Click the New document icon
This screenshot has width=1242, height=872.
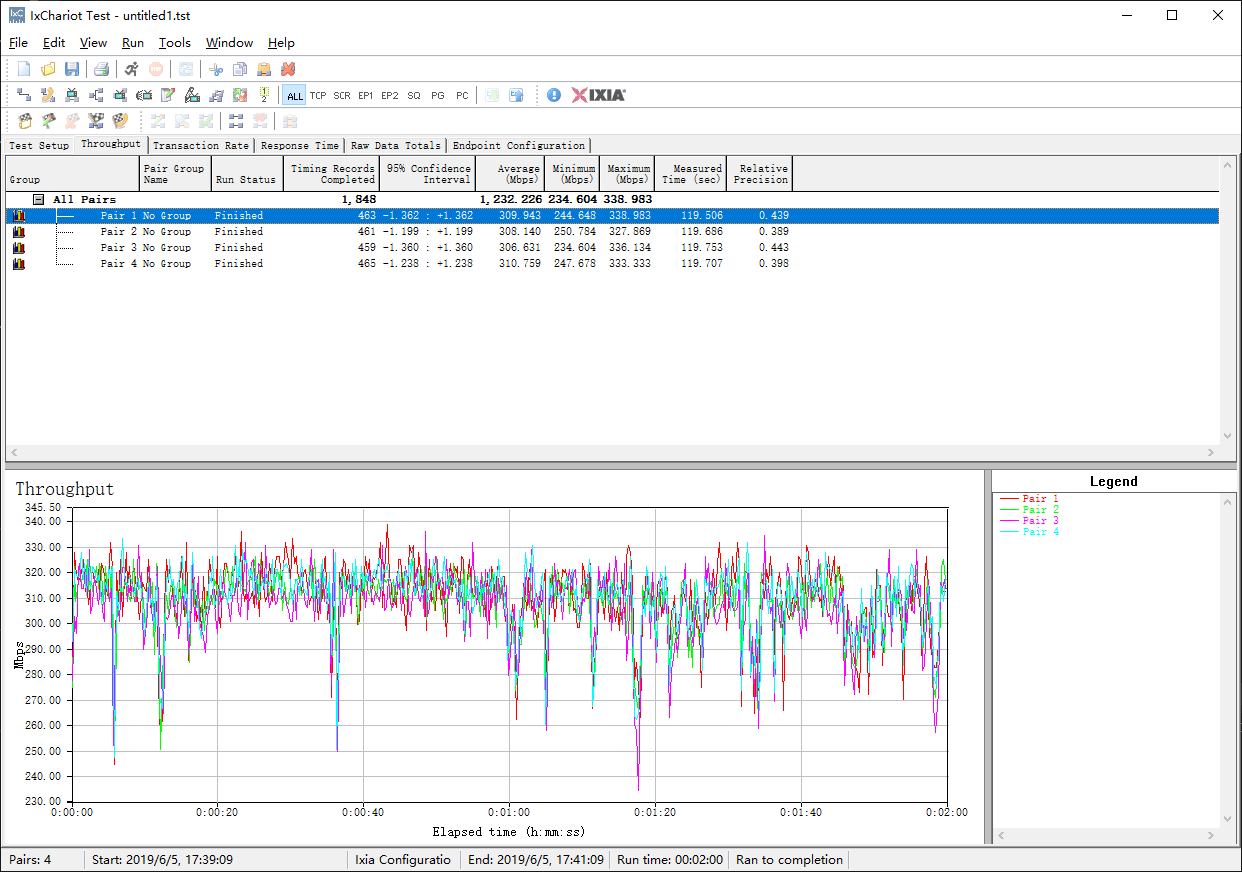point(24,69)
